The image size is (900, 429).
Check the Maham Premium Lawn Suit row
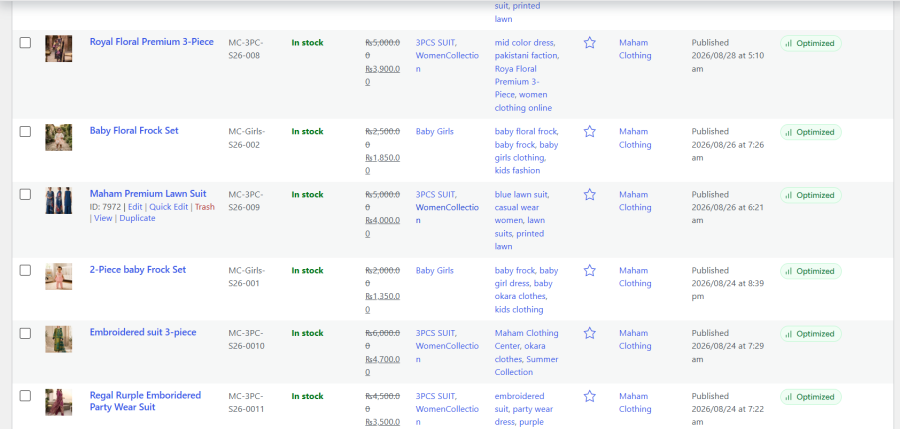25,194
